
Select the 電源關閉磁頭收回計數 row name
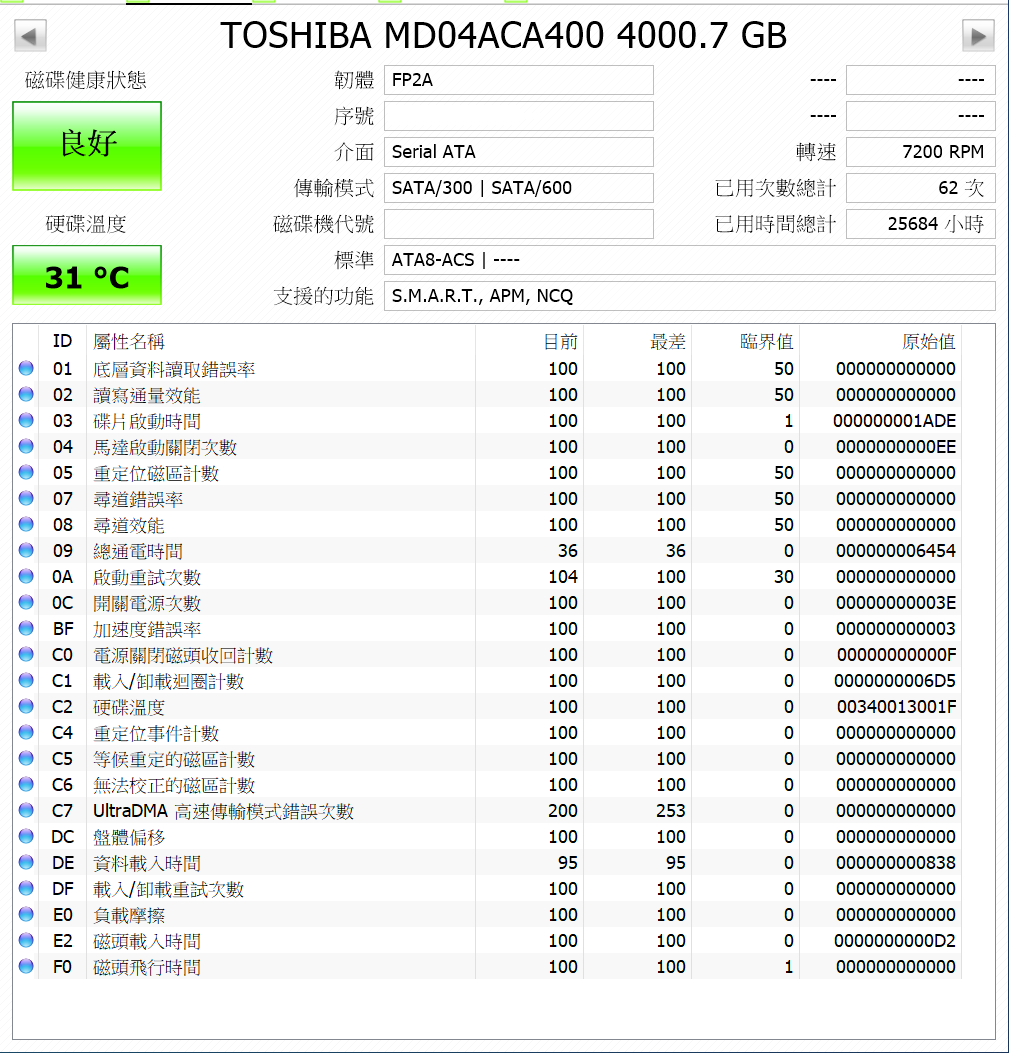[x=183, y=655]
